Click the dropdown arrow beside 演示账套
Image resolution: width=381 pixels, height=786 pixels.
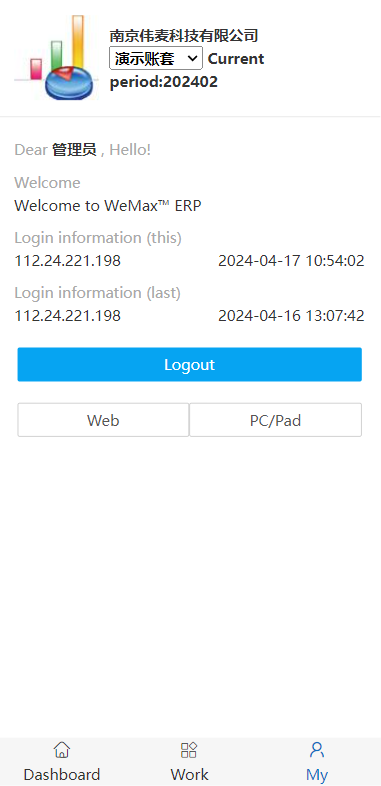[x=192, y=58]
